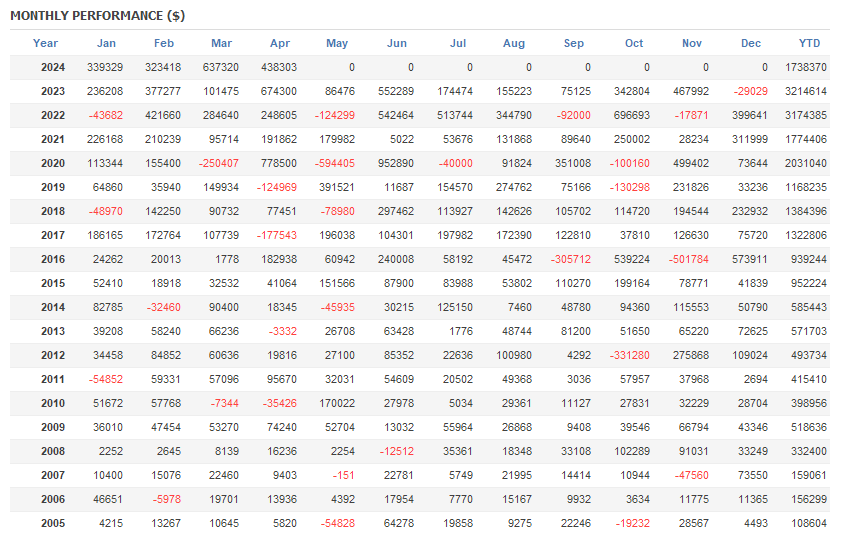This screenshot has width=846, height=540.
Task: Select the 2008 year row label
Action: [x=53, y=450]
